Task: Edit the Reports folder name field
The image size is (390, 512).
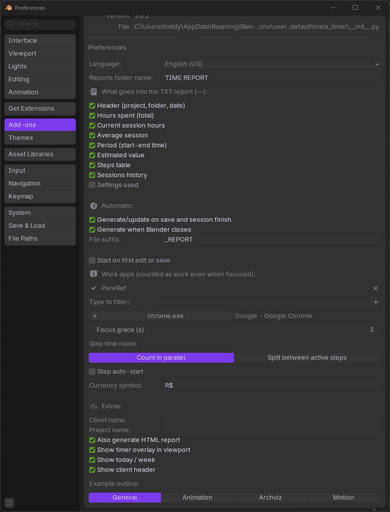Action: coord(272,78)
